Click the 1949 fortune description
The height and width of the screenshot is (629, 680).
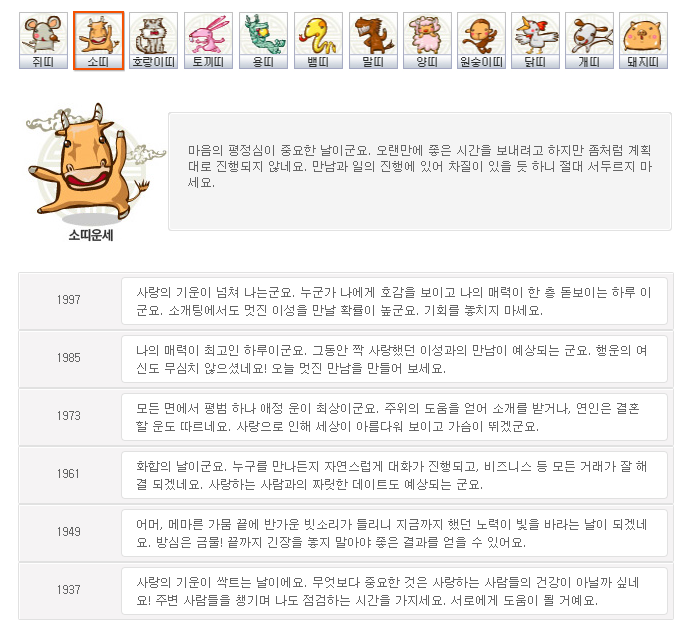coord(391,533)
